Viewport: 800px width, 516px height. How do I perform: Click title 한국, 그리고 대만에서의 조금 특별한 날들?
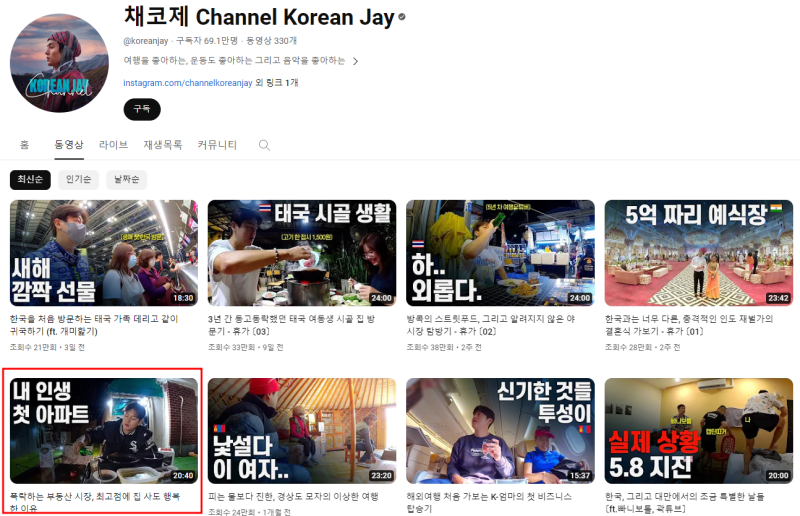[x=684, y=502]
